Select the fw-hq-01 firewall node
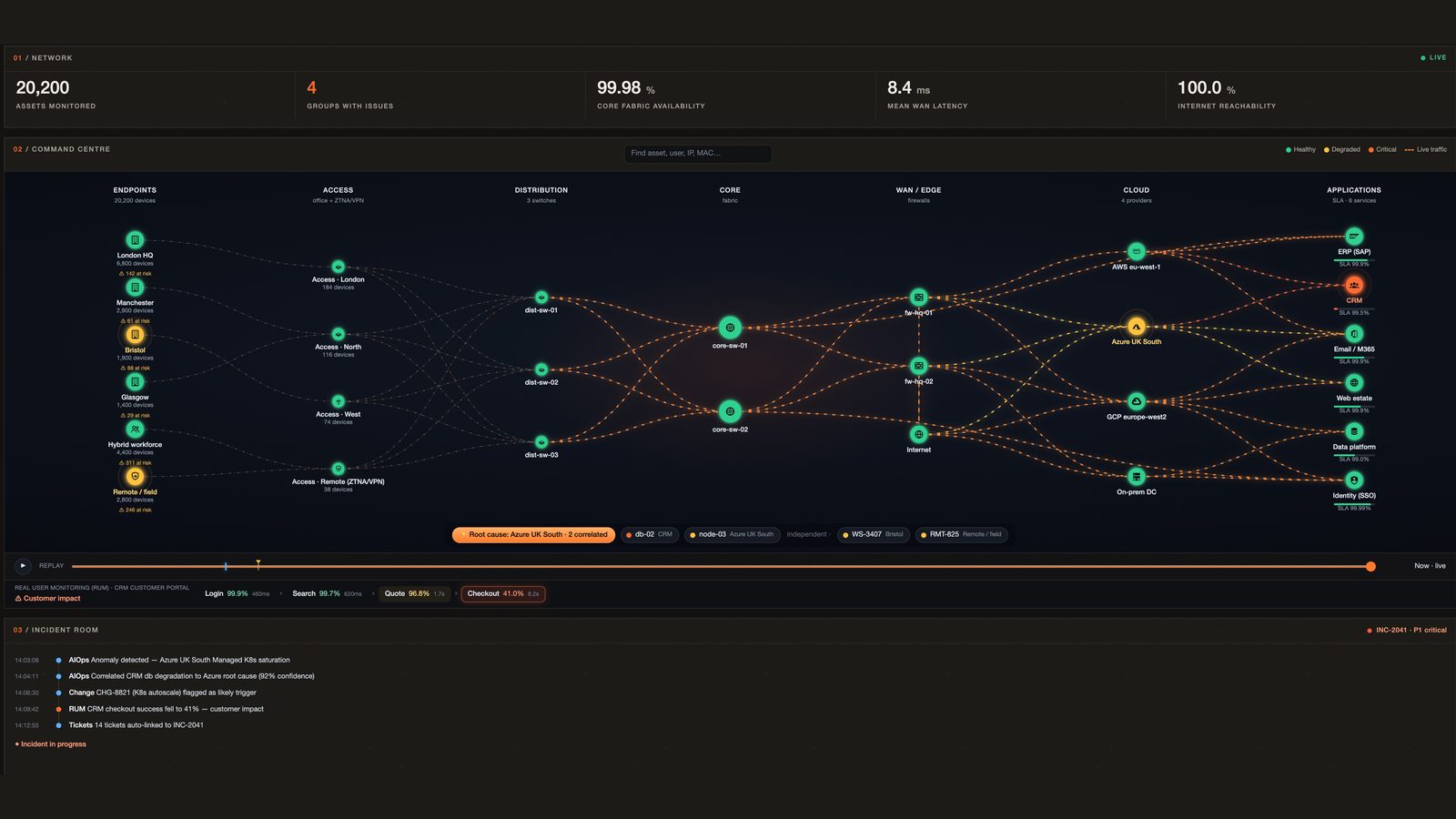Viewport: 1456px width, 819px height. tap(919, 298)
